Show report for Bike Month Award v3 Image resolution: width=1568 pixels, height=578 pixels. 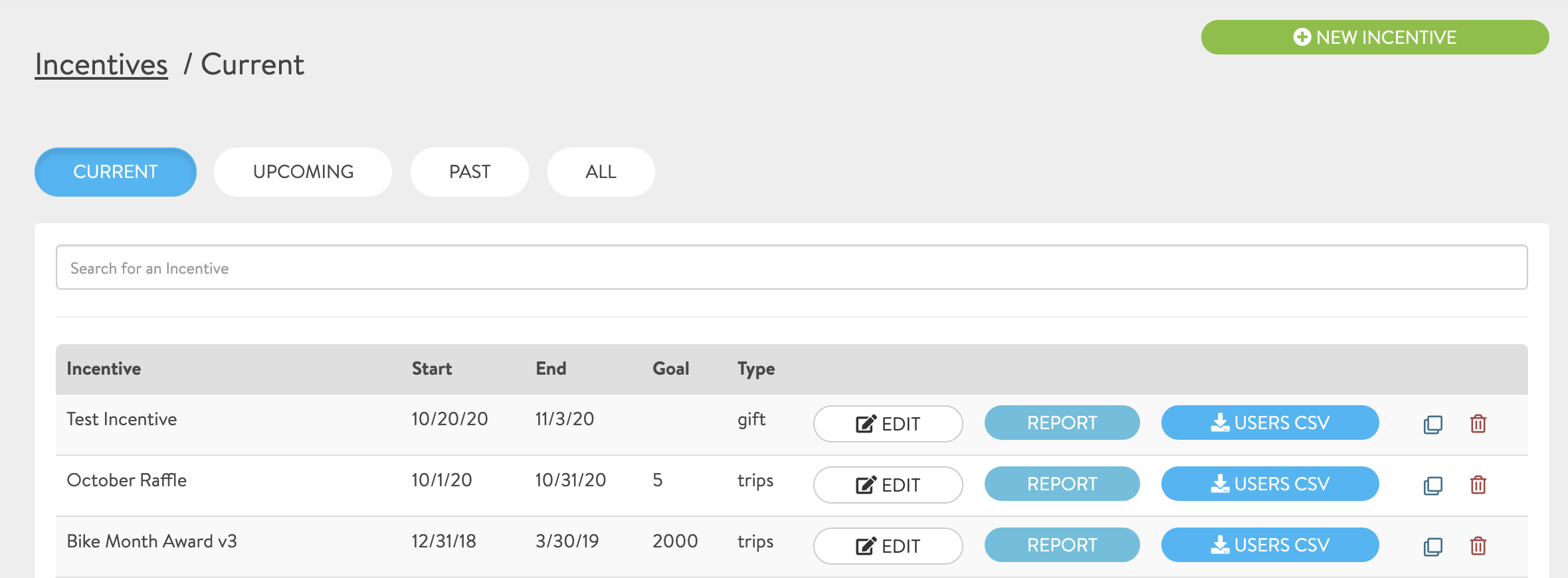(1062, 545)
